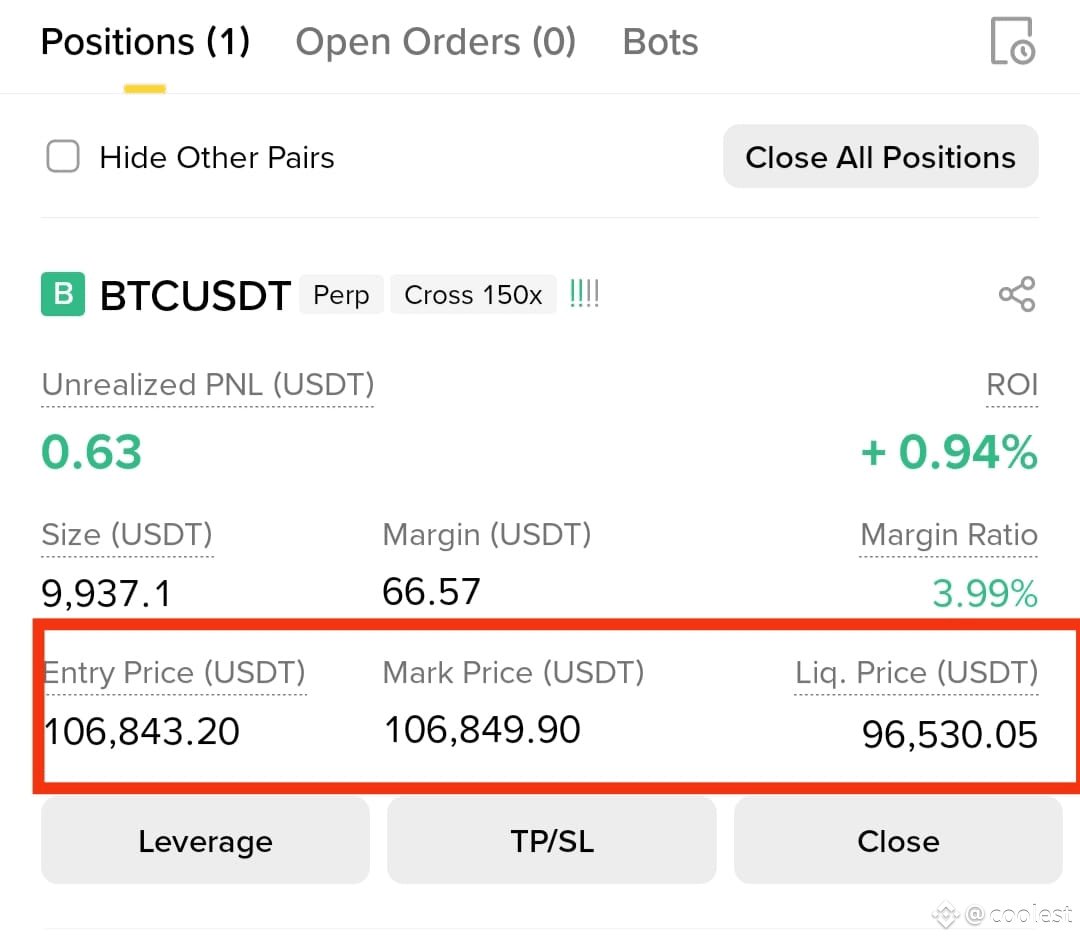Expand the BTCUSDT position details

point(195,294)
